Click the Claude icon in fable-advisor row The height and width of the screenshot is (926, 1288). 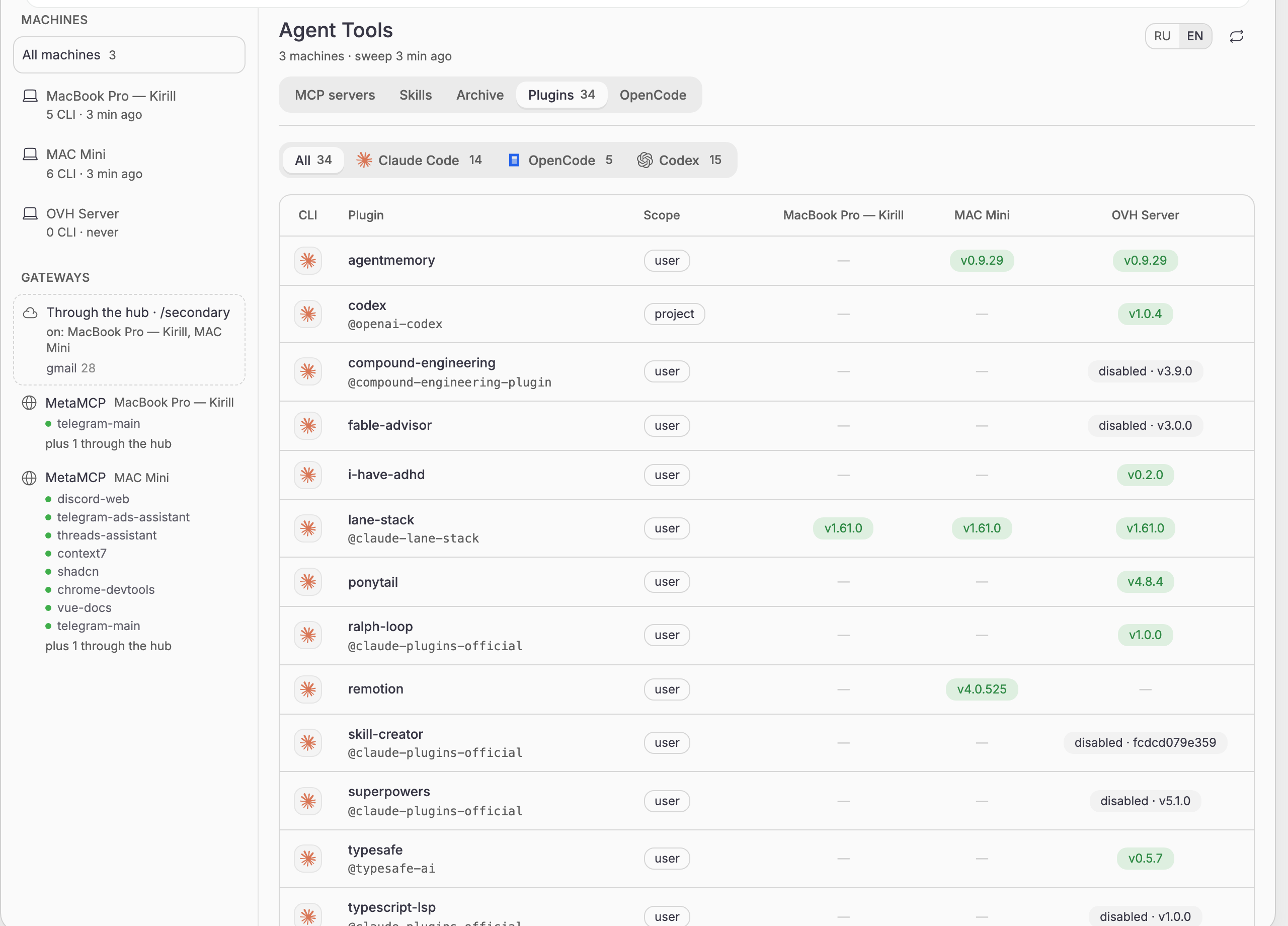308,425
